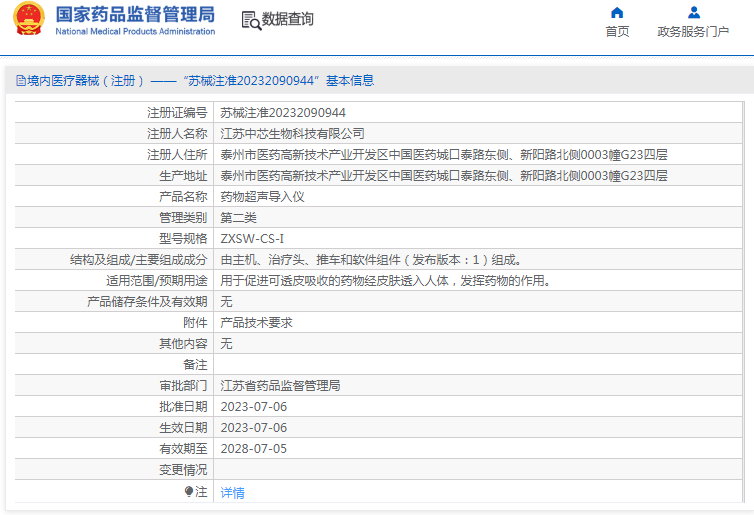Viewport: 754px width, 515px height.
Task: Select management class 第二类
Action: tap(239, 218)
